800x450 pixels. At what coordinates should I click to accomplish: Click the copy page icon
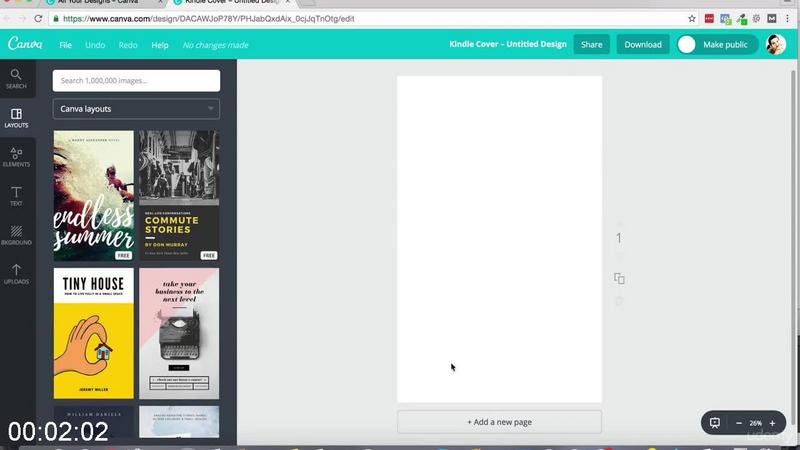point(619,279)
